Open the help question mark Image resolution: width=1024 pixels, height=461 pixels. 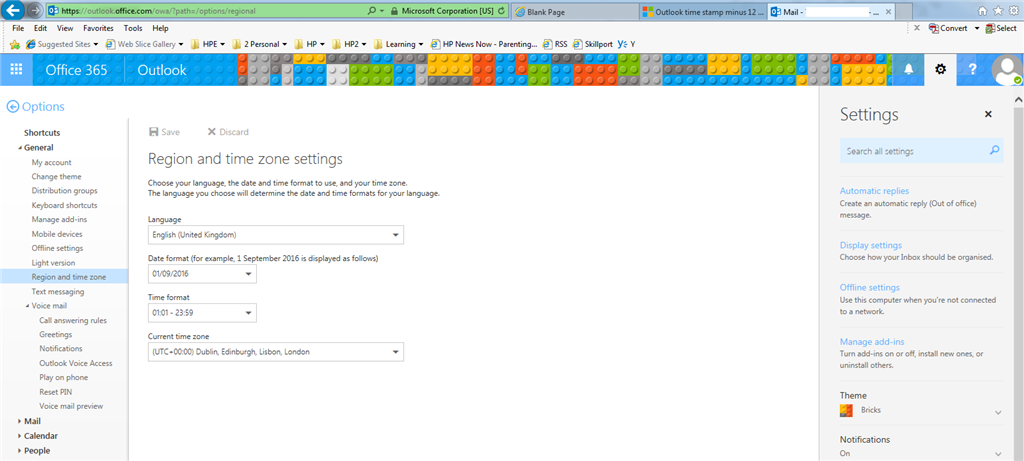click(972, 70)
